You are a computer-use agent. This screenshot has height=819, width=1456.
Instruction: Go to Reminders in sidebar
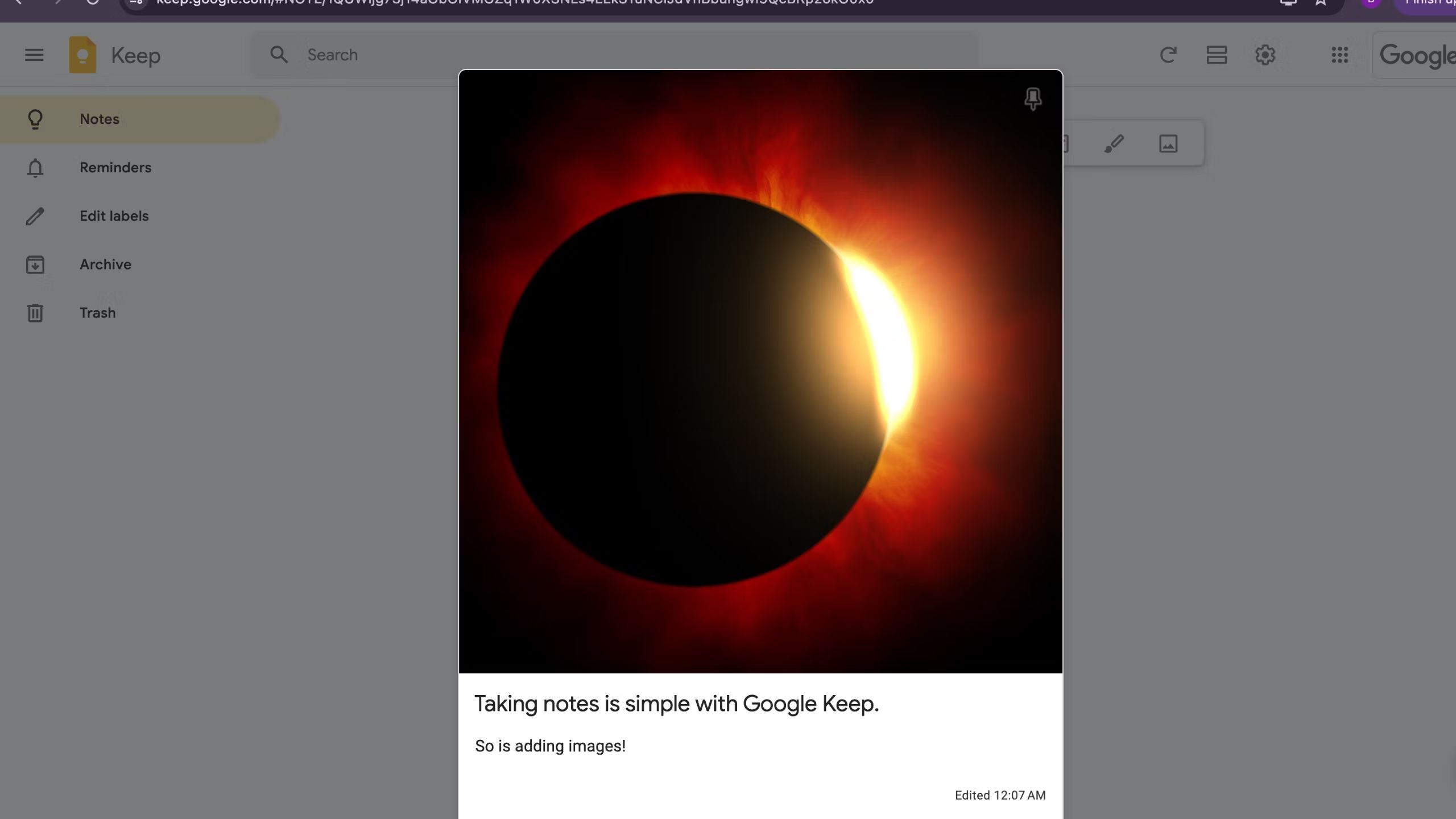pyautogui.click(x=115, y=168)
